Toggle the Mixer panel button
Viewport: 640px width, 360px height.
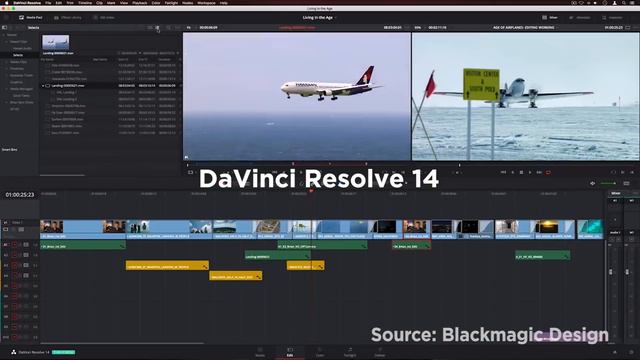(550, 18)
